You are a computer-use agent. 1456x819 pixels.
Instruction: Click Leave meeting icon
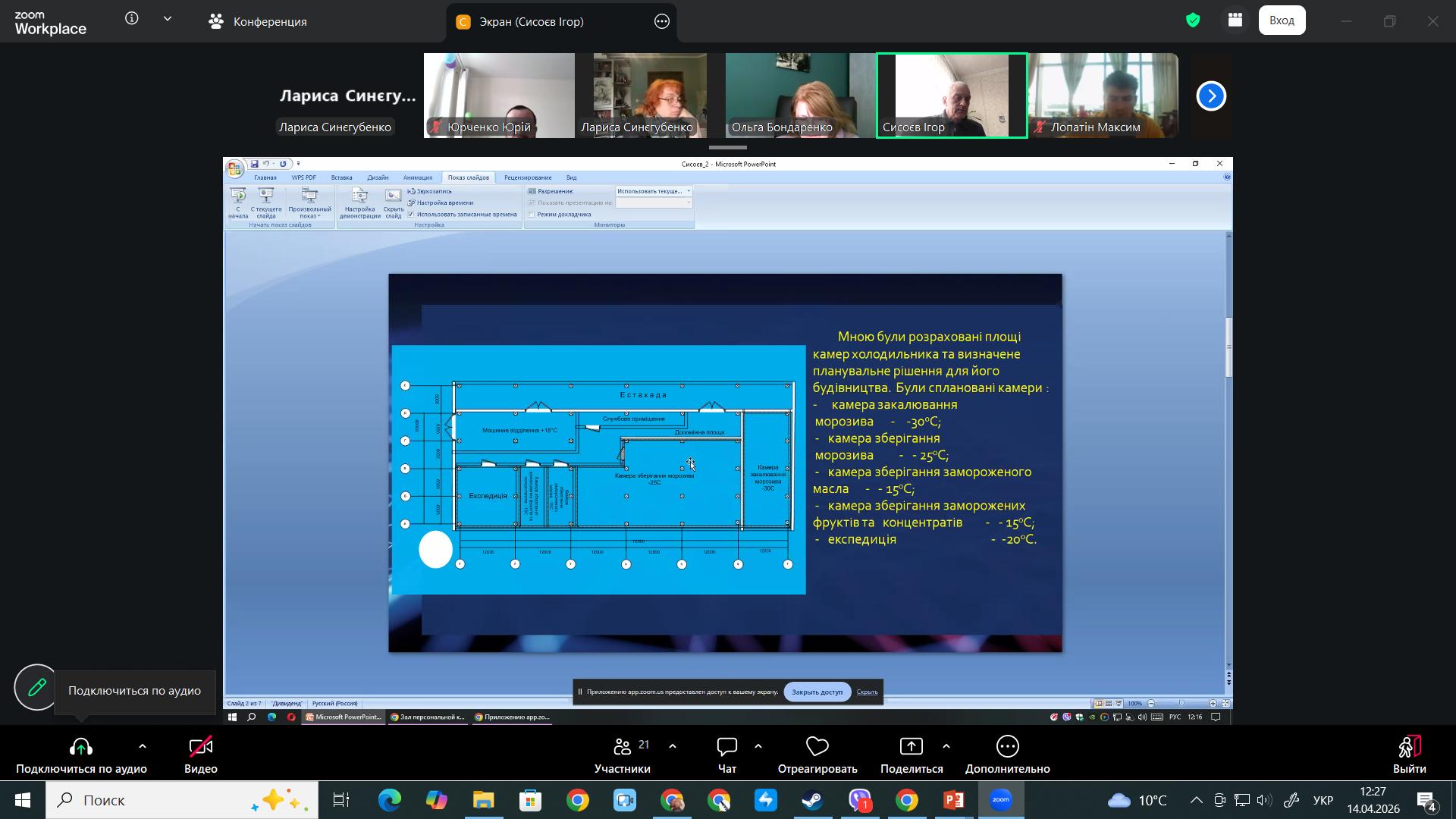pyautogui.click(x=1409, y=748)
